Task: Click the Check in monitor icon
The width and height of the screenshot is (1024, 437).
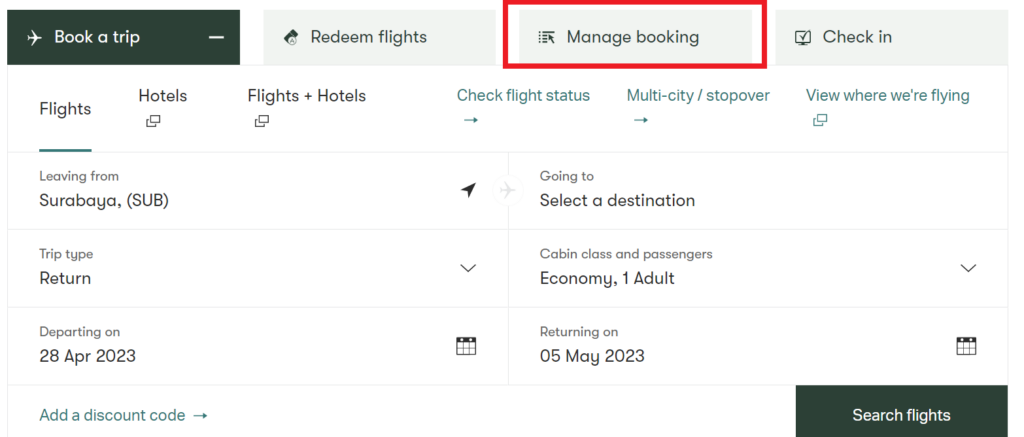Action: pyautogui.click(x=803, y=38)
